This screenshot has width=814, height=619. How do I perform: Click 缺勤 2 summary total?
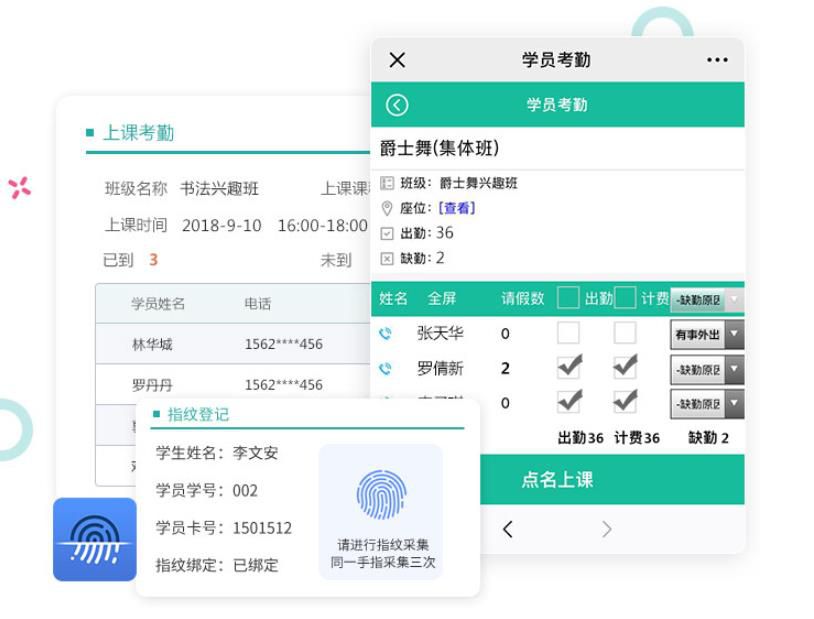709,438
